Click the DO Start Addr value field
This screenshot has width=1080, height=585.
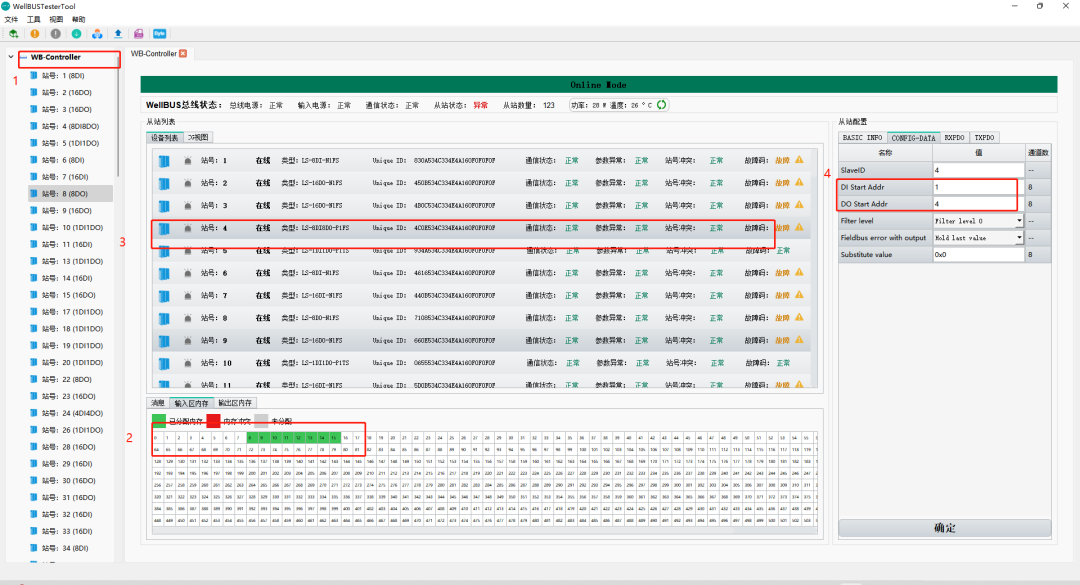click(x=978, y=204)
